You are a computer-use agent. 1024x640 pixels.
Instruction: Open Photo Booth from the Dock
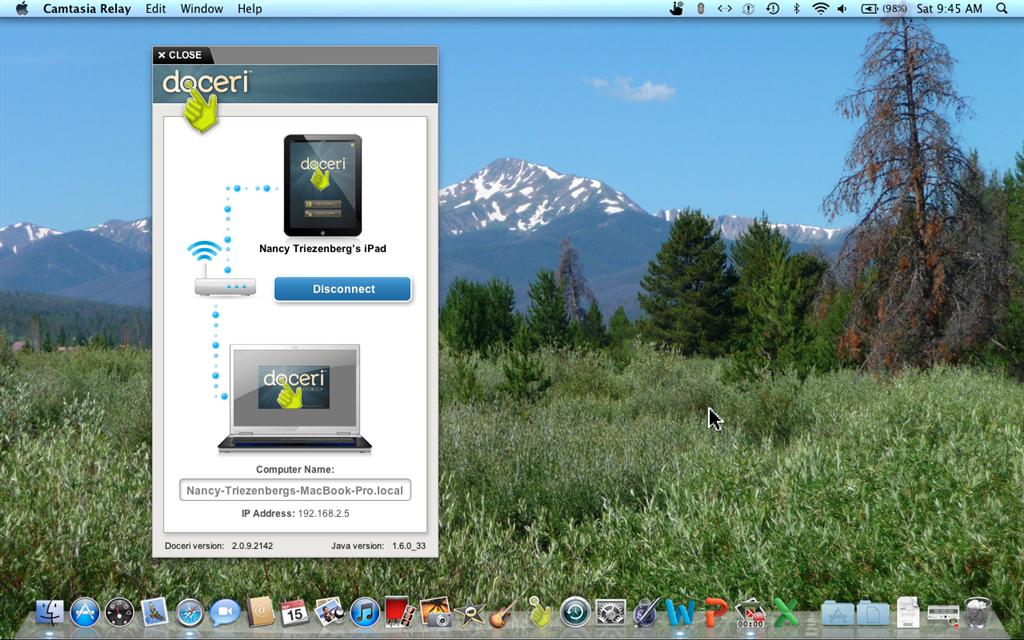[x=400, y=613]
